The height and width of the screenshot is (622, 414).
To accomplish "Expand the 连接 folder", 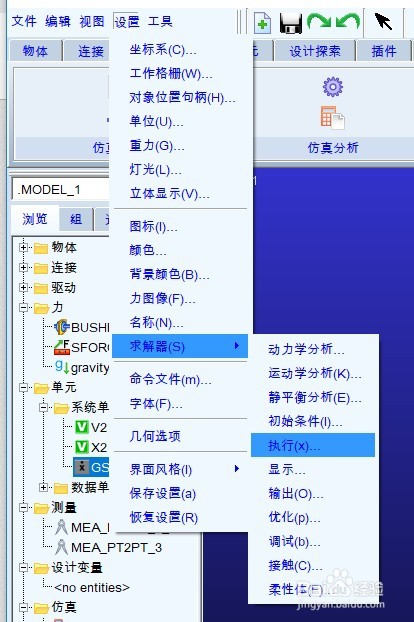I will (x=23, y=267).
